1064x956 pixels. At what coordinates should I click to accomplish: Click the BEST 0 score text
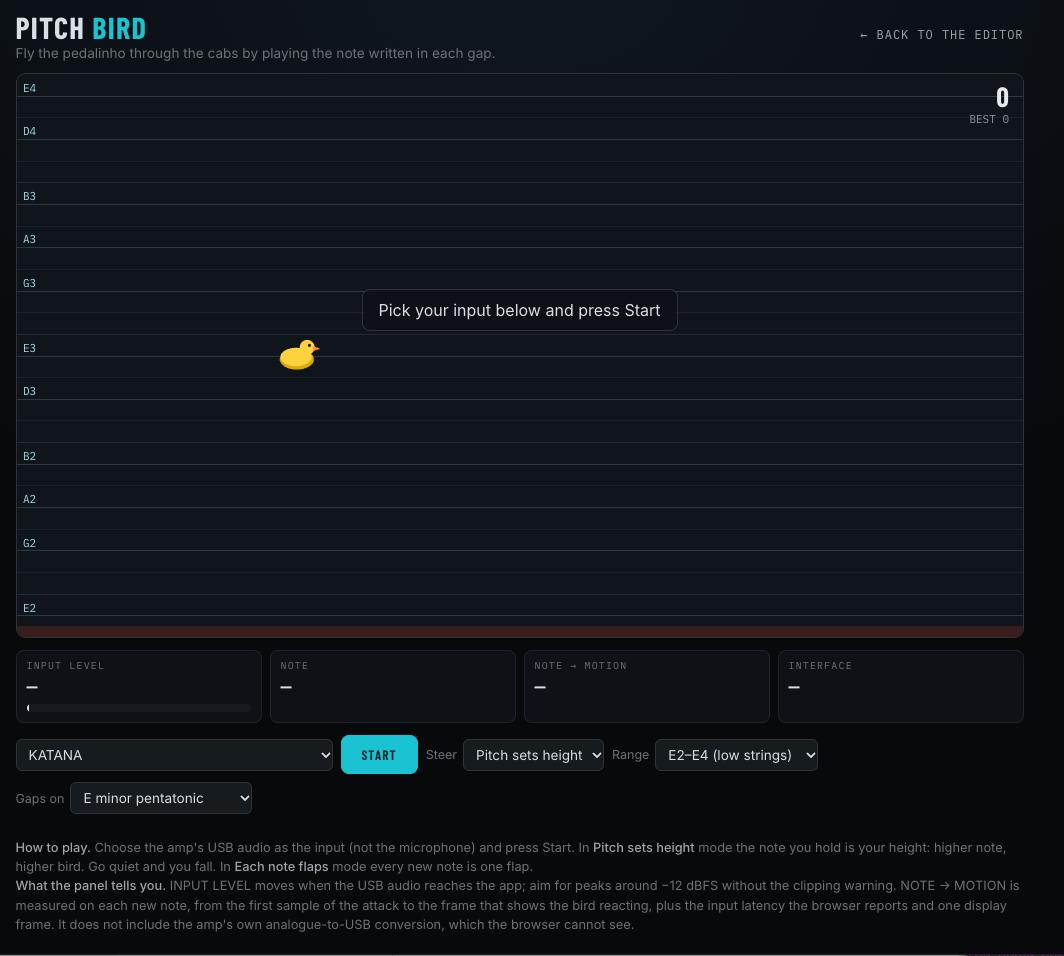point(989,119)
